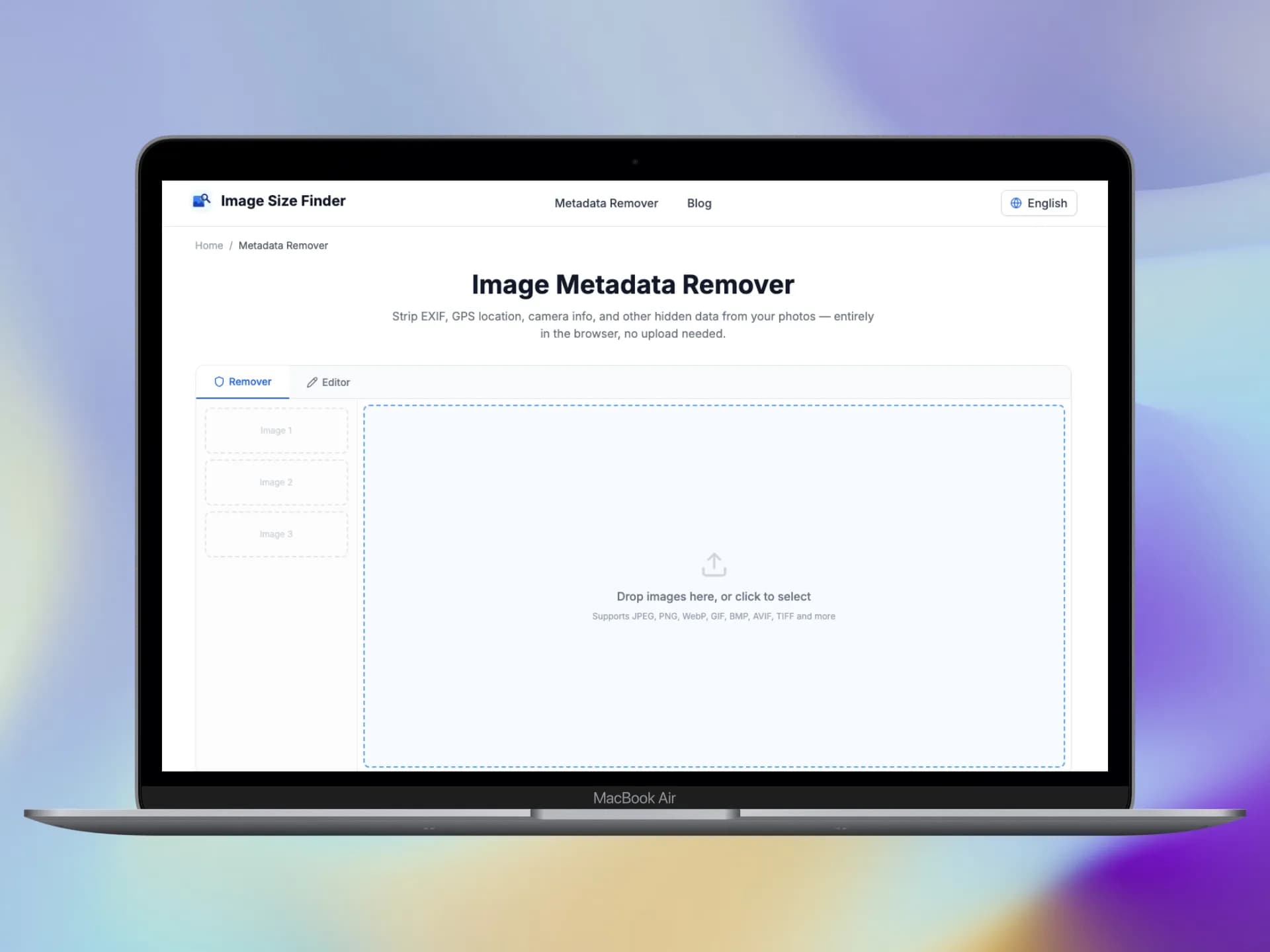Click the upload arrow icon in drop zone
Viewport: 1270px width, 952px height.
click(714, 565)
